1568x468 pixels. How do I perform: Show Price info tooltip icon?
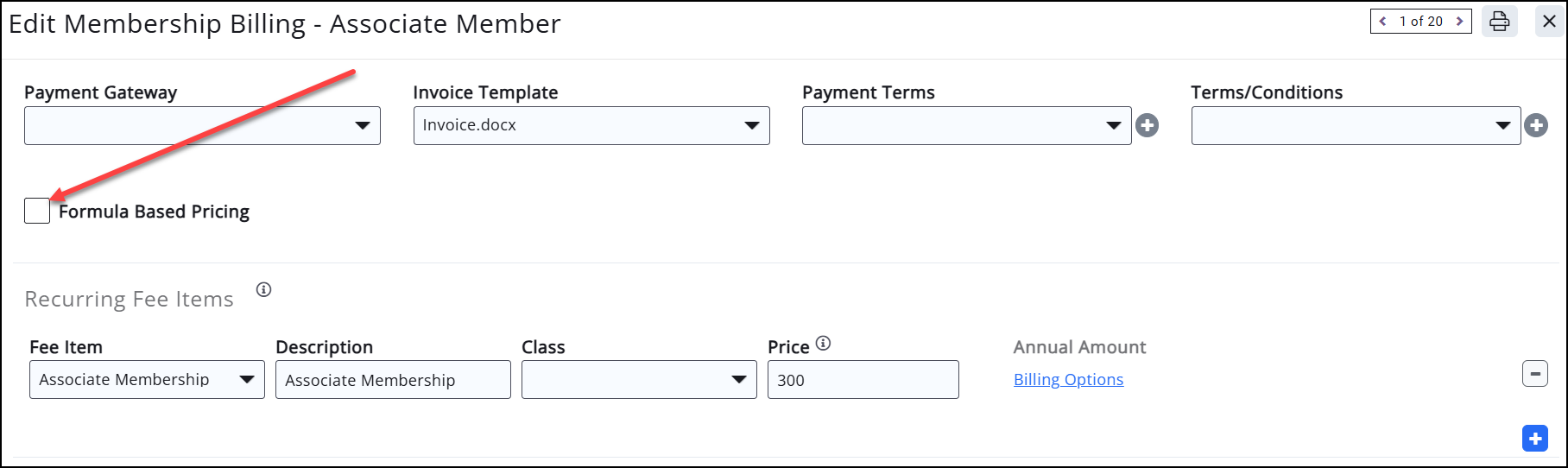point(824,344)
